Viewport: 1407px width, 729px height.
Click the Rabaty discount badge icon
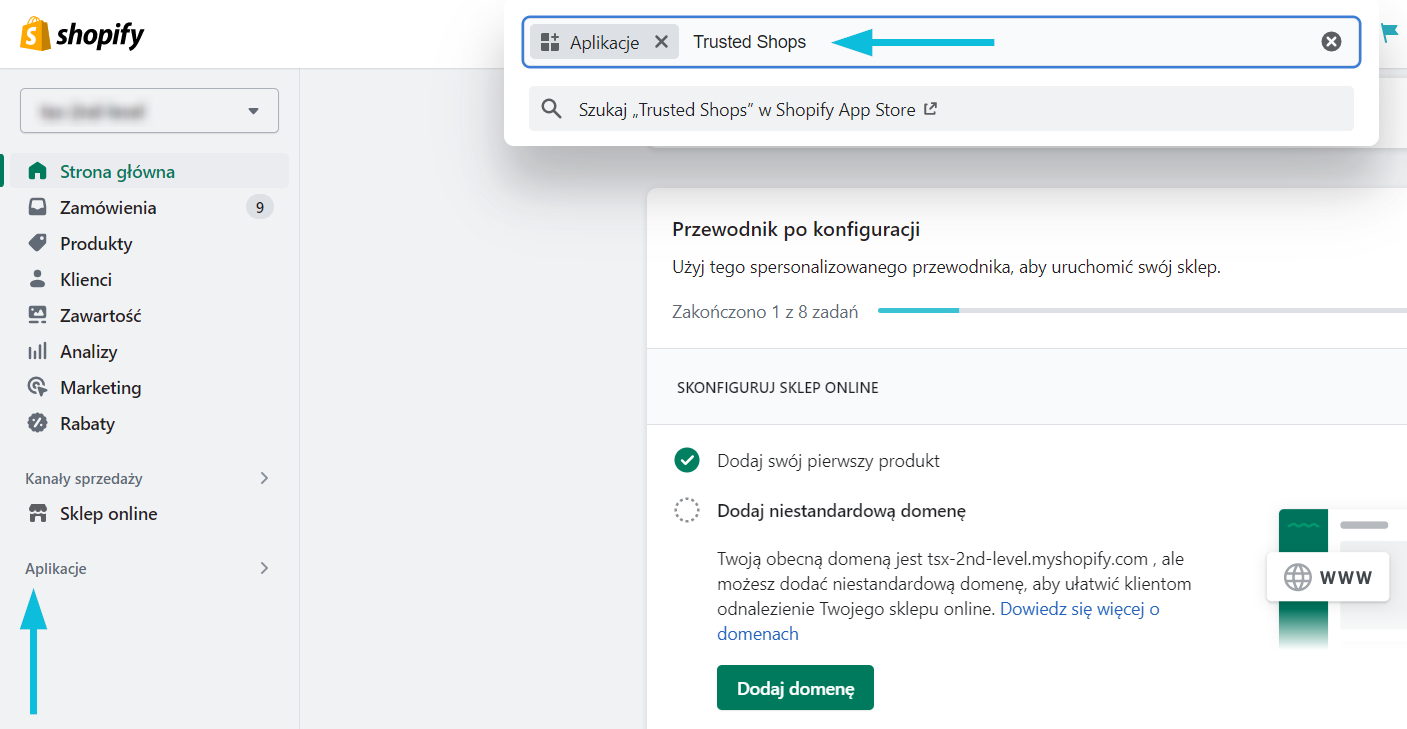[x=38, y=423]
